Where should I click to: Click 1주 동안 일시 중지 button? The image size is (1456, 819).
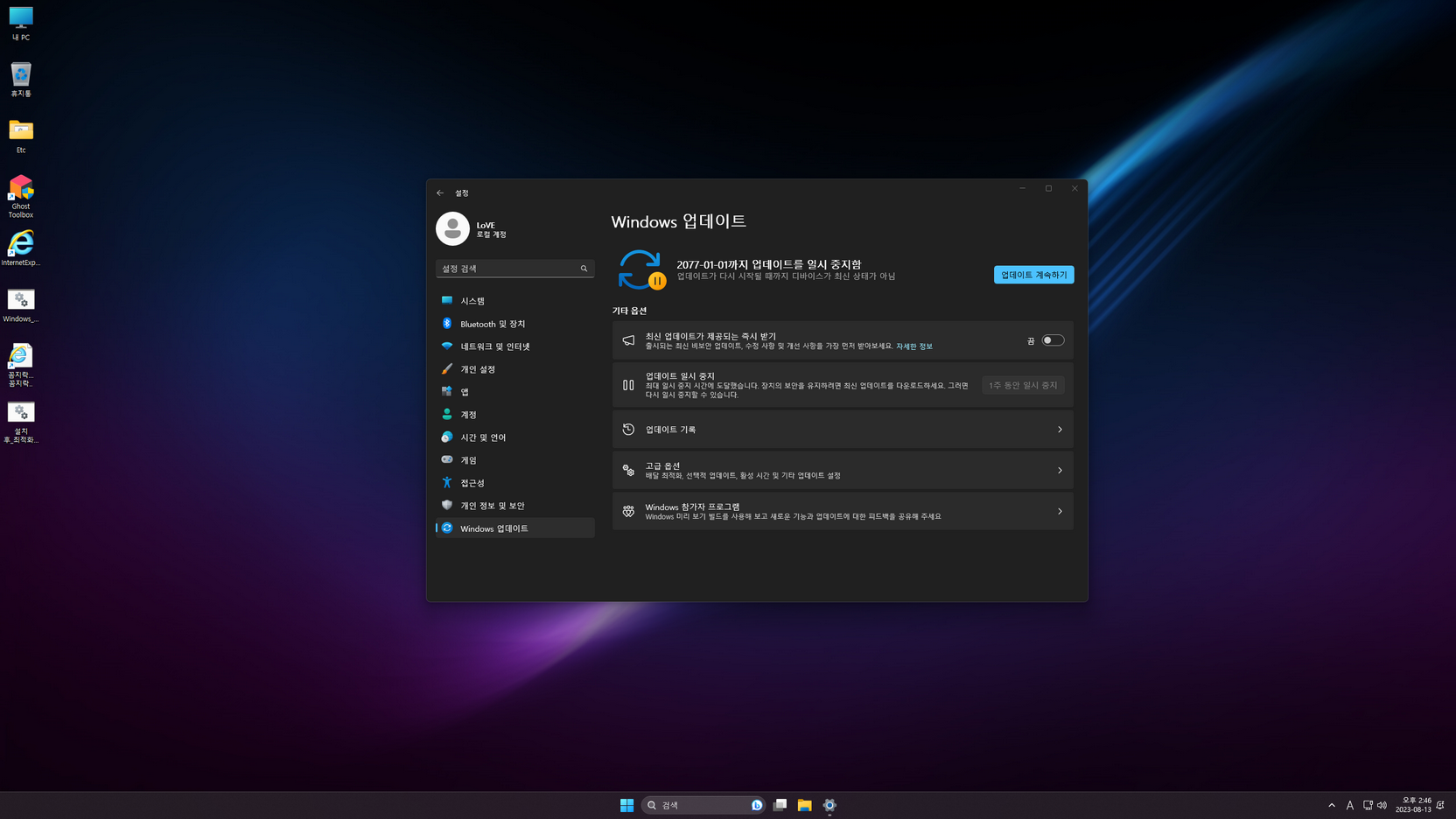[x=1023, y=385]
